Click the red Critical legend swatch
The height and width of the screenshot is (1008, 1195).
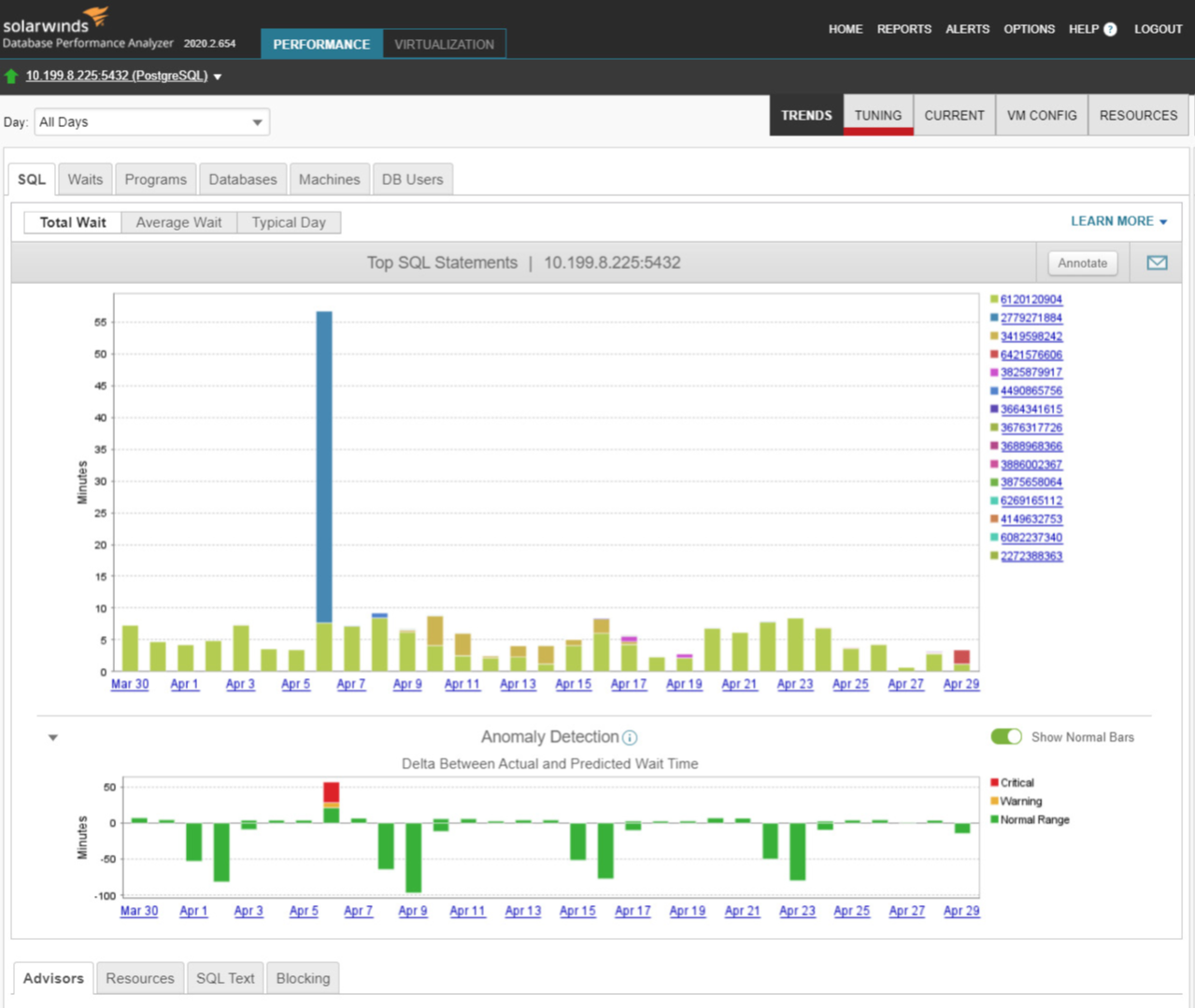[994, 782]
